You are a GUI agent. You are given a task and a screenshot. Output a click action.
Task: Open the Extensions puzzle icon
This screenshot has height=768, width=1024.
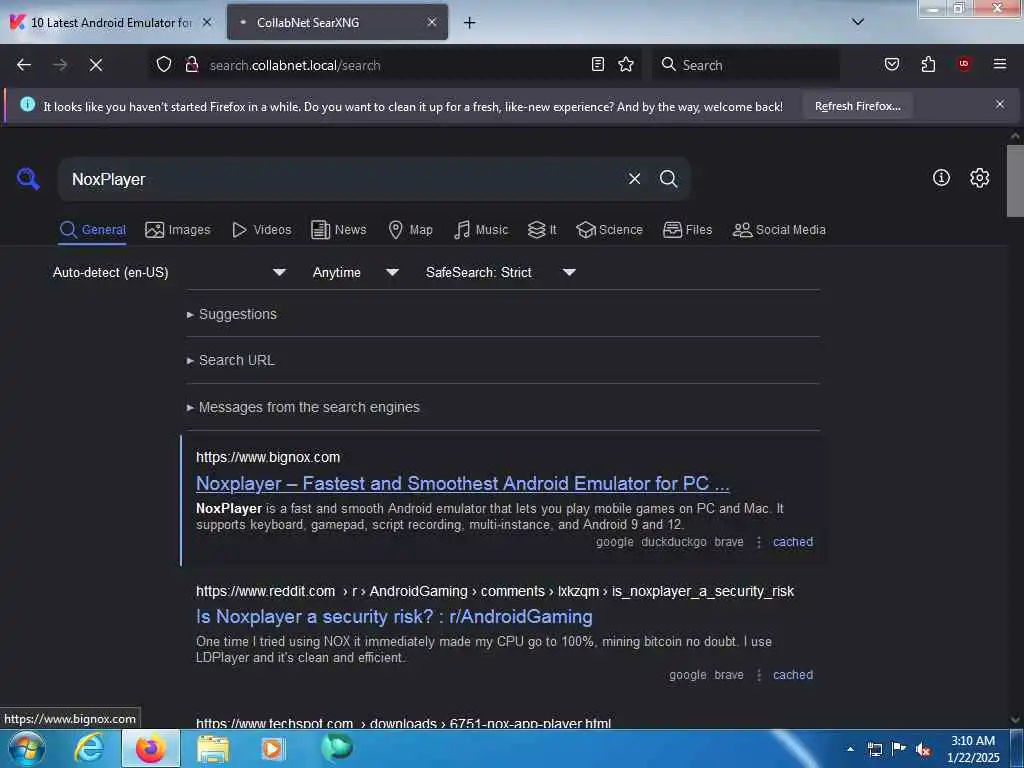point(928,64)
